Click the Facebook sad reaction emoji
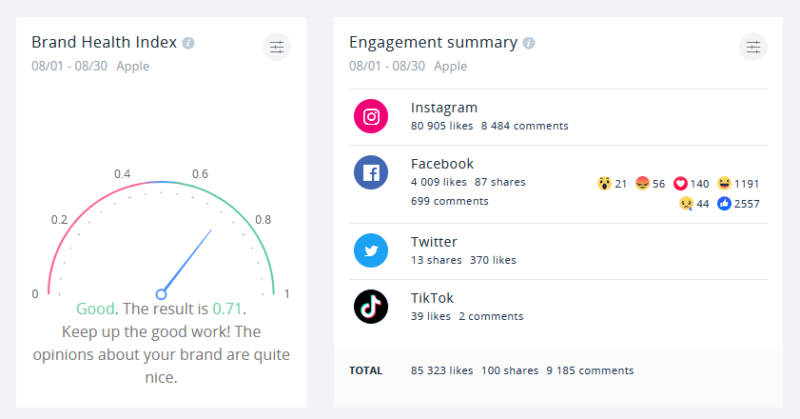This screenshot has width=800, height=419. click(x=686, y=203)
